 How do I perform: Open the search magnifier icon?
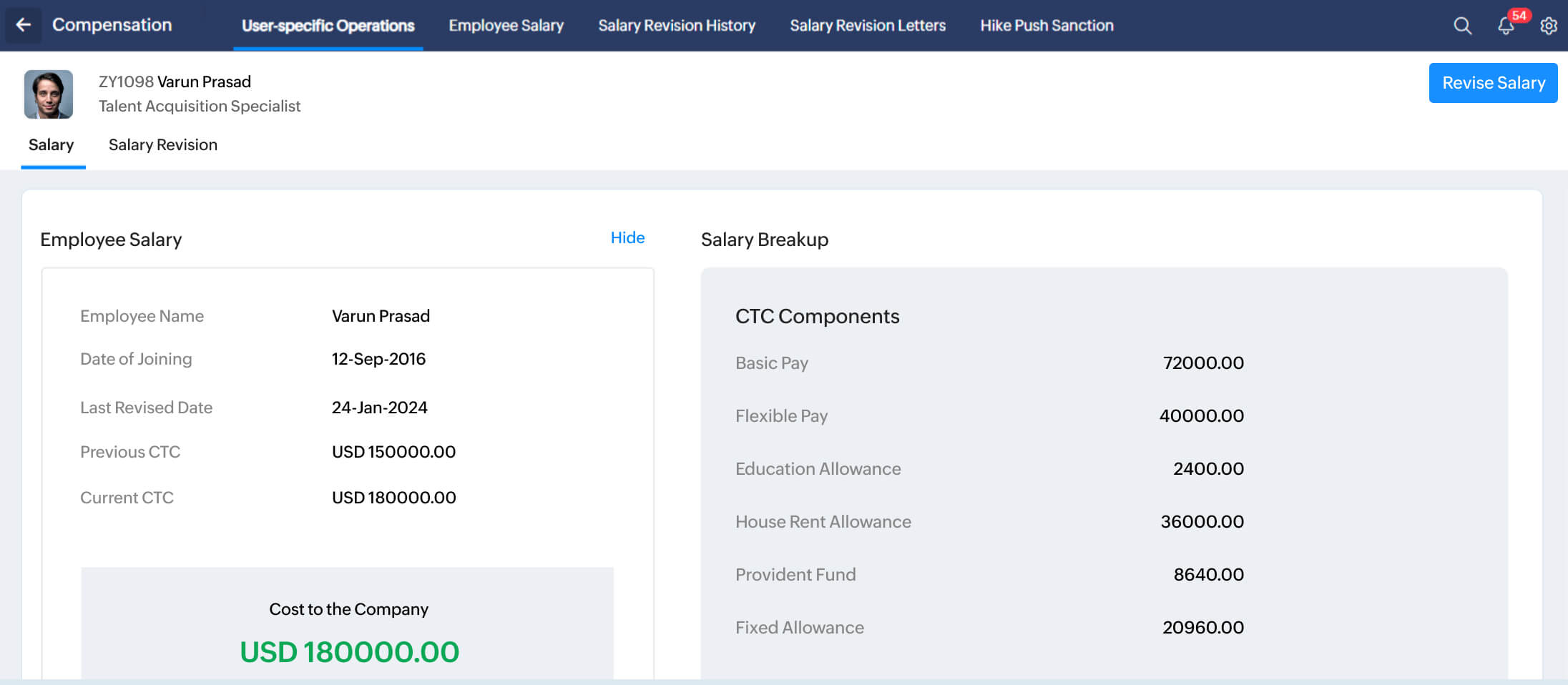pyautogui.click(x=1463, y=26)
